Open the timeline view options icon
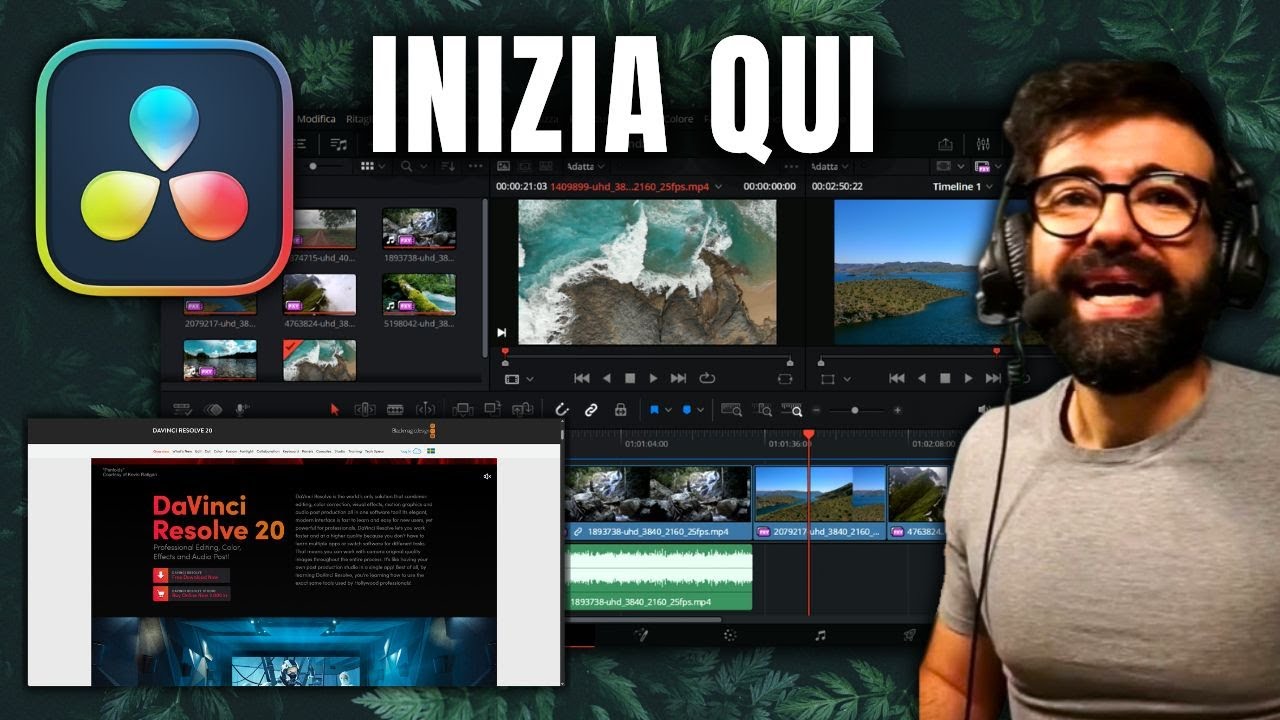The height and width of the screenshot is (720, 1280). click(182, 409)
